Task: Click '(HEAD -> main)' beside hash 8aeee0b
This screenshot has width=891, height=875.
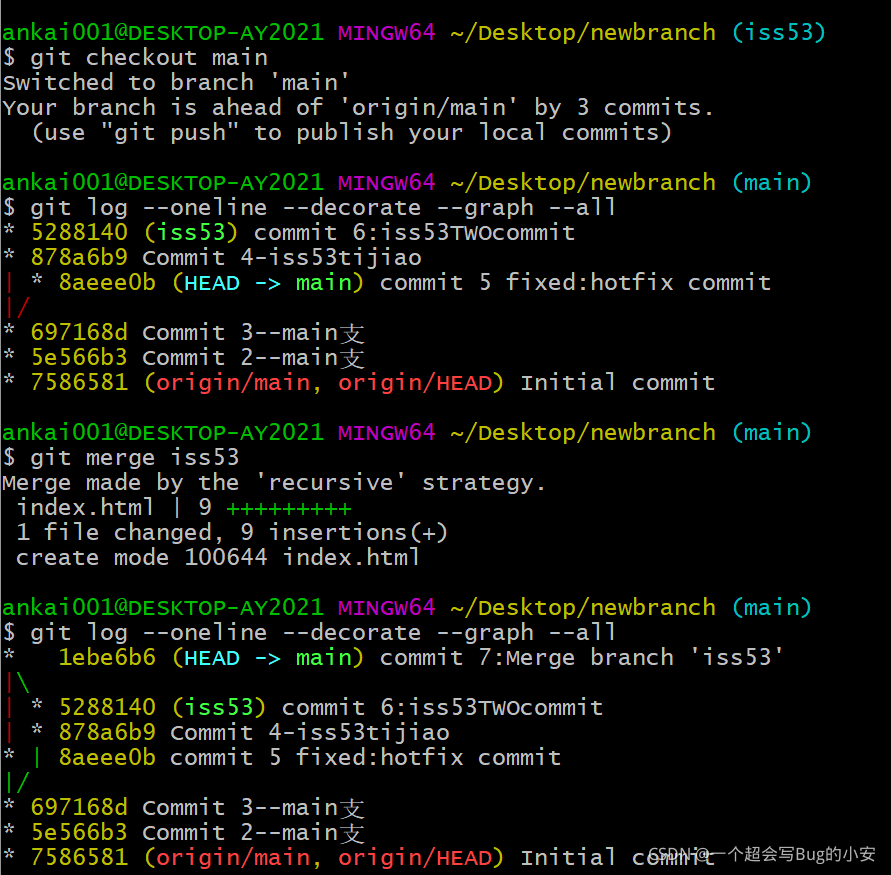Action: [x=268, y=282]
